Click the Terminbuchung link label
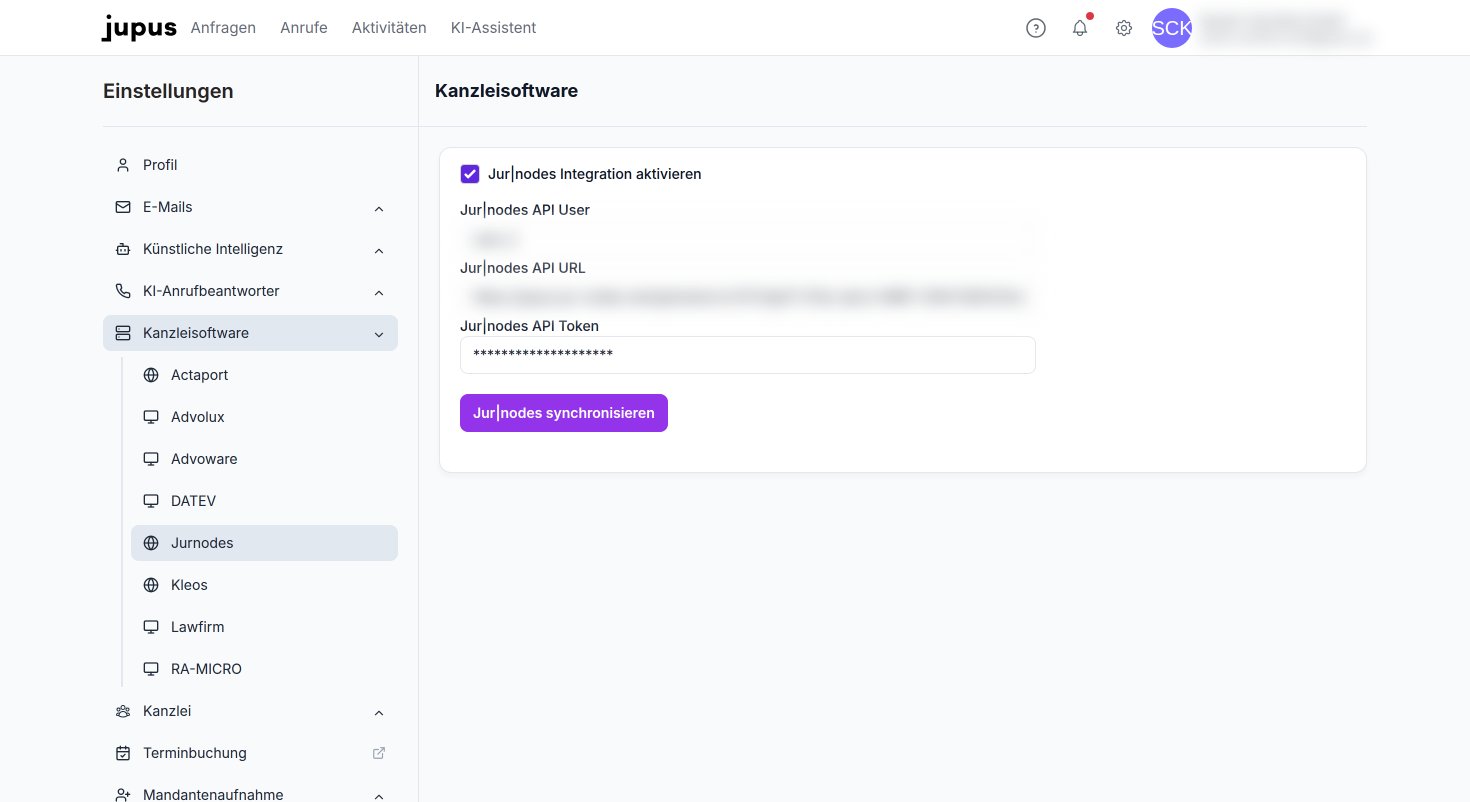Image resolution: width=1470 pixels, height=802 pixels. (195, 753)
